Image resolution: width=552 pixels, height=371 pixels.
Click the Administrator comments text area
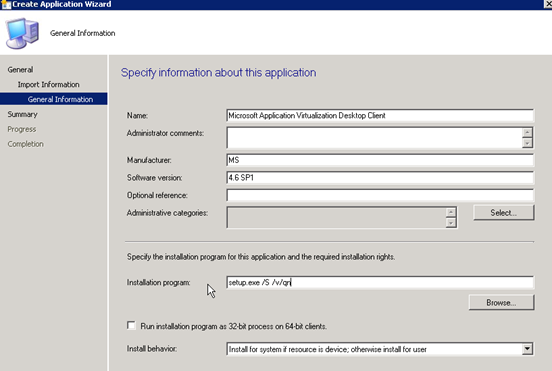[x=375, y=138]
